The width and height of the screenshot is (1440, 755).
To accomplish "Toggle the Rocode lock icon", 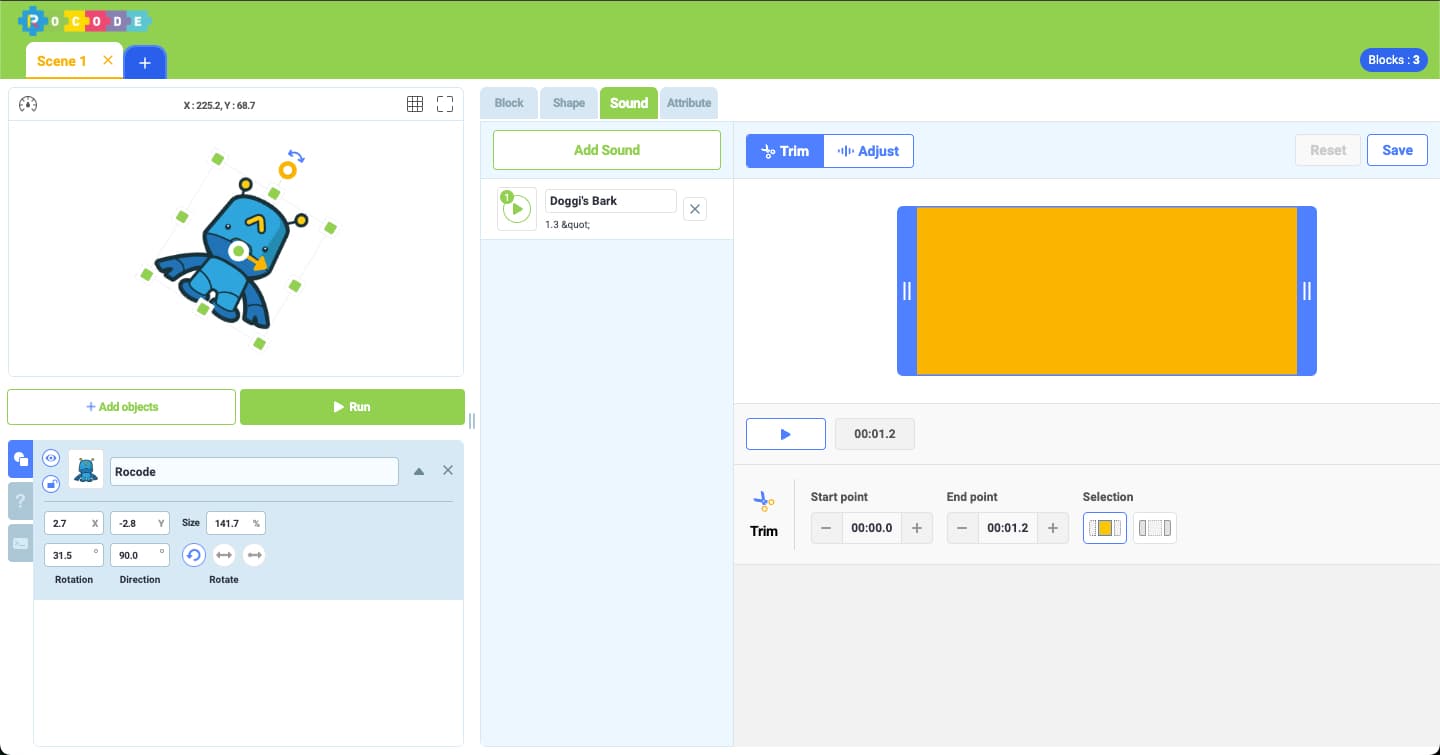I will click(51, 484).
